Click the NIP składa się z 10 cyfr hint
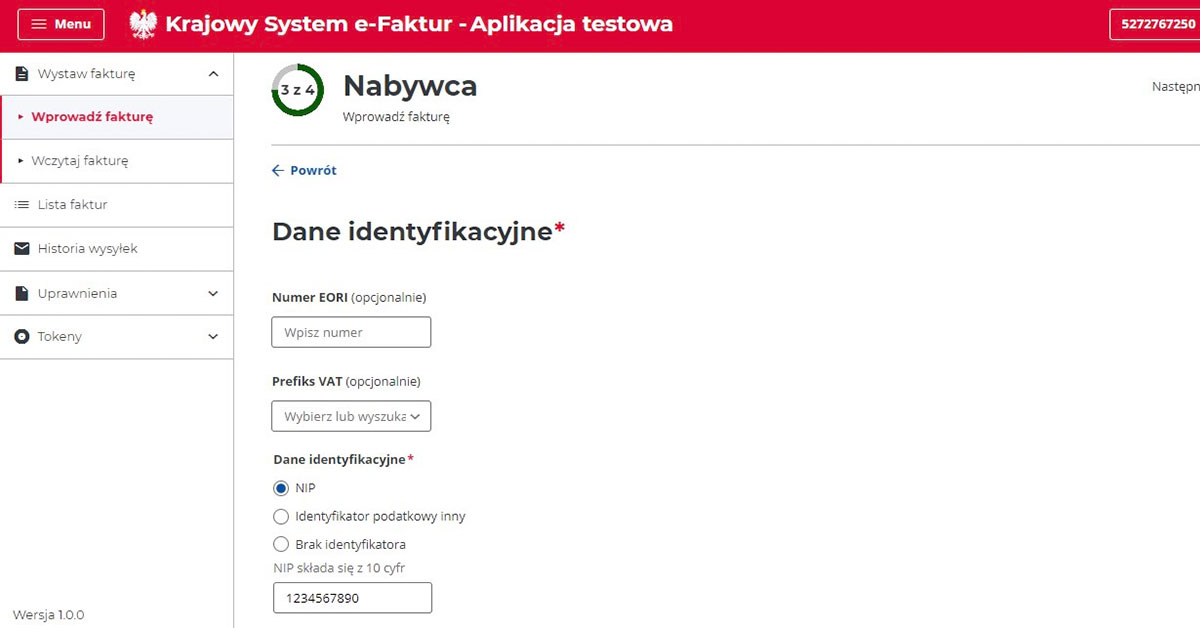 339,568
